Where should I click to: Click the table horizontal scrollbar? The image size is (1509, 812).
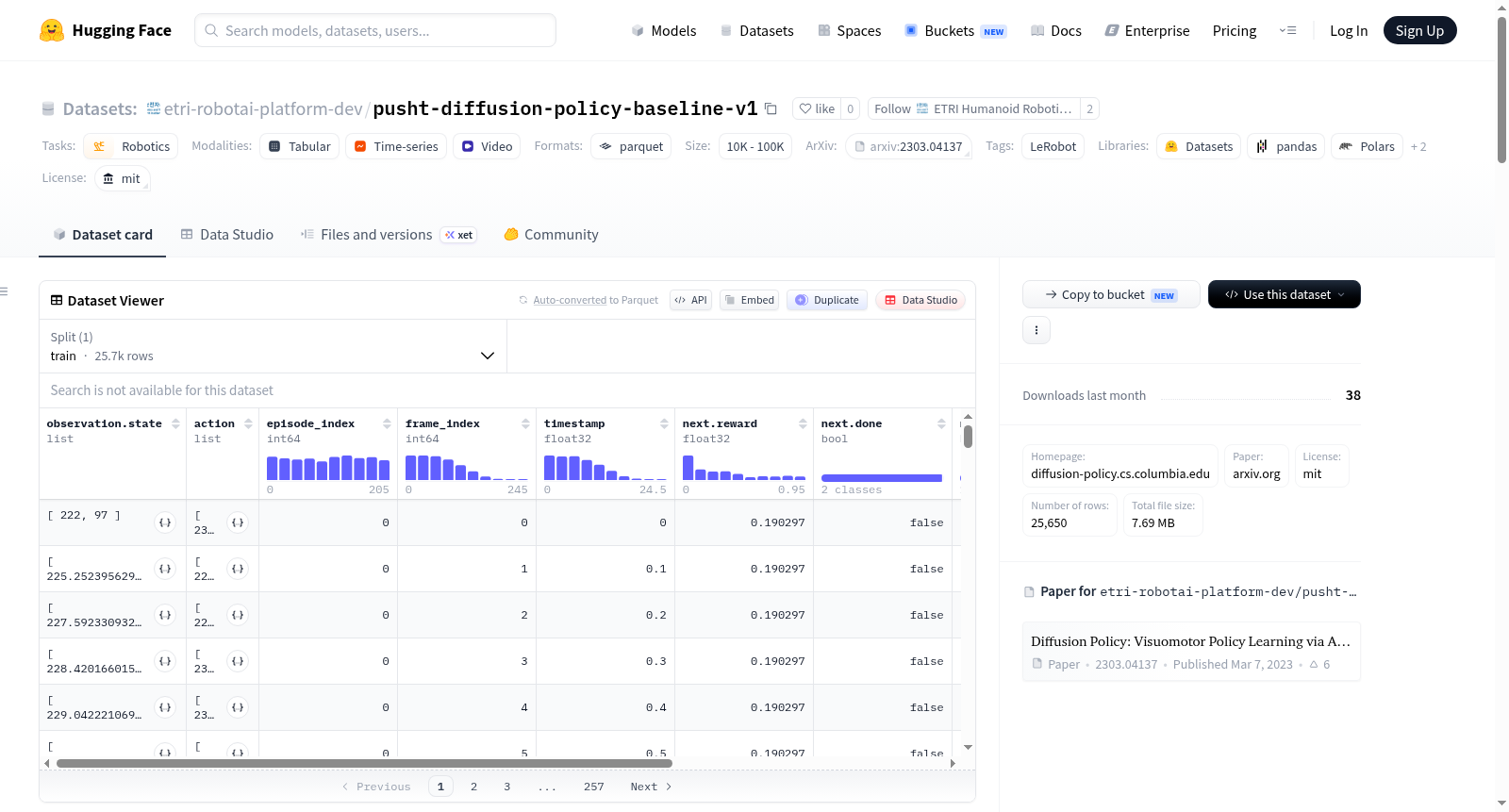pos(364,763)
